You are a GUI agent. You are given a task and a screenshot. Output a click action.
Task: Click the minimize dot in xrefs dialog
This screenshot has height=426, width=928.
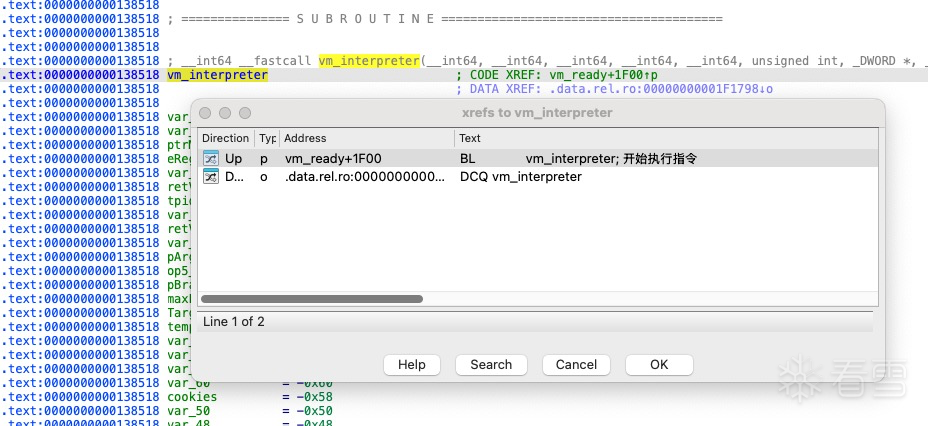225,113
